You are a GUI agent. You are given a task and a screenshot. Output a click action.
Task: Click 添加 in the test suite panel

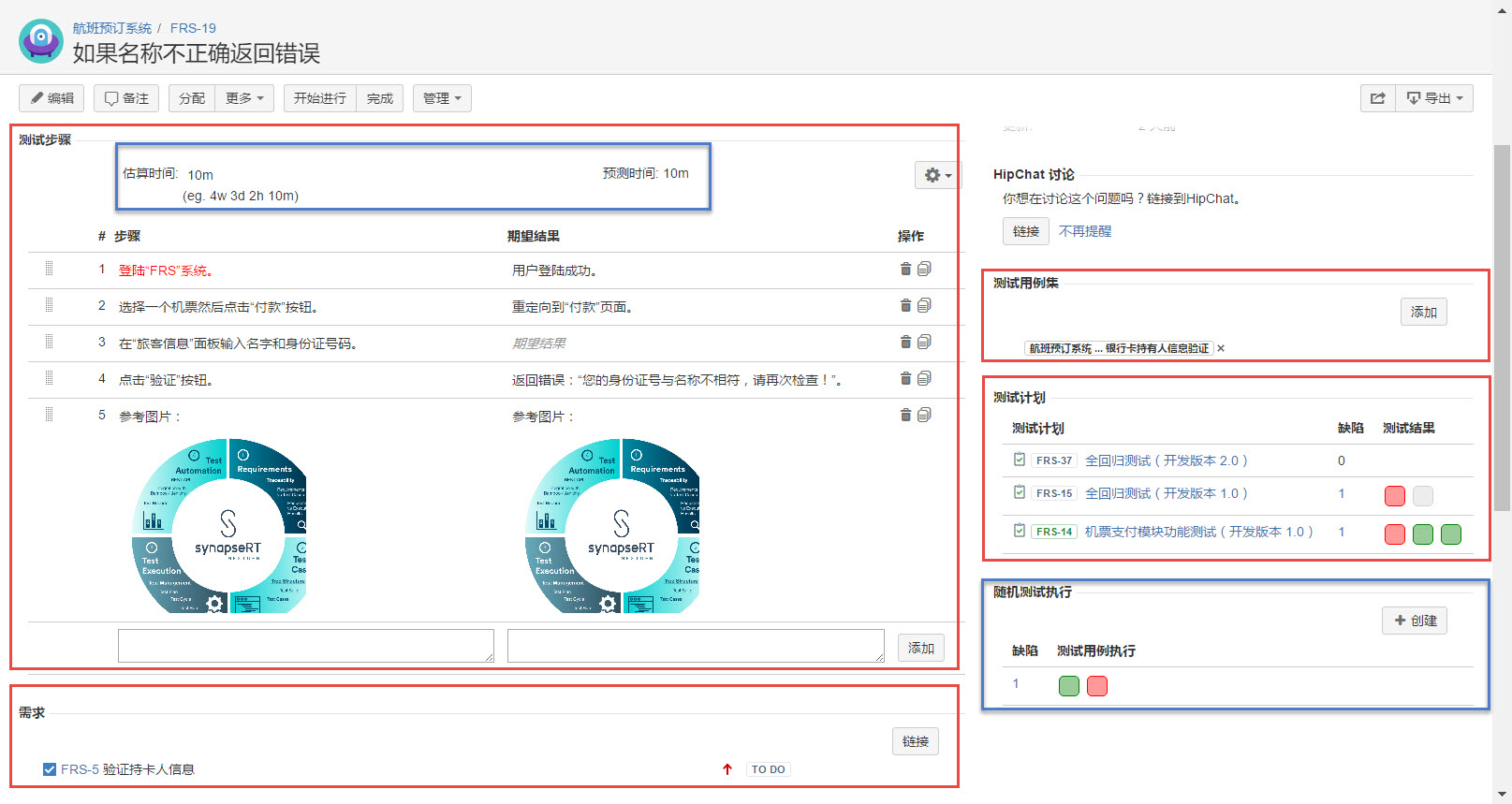pyautogui.click(x=1424, y=312)
